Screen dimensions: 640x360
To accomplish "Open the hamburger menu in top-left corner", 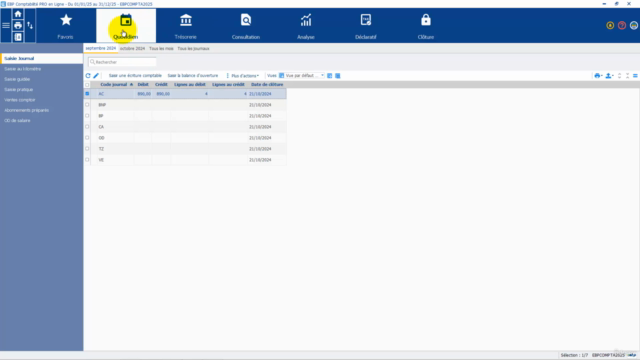I will [x=6, y=25].
